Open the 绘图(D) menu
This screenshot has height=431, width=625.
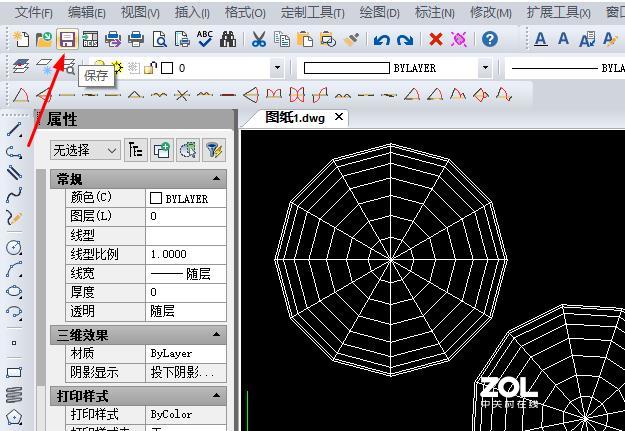378,12
